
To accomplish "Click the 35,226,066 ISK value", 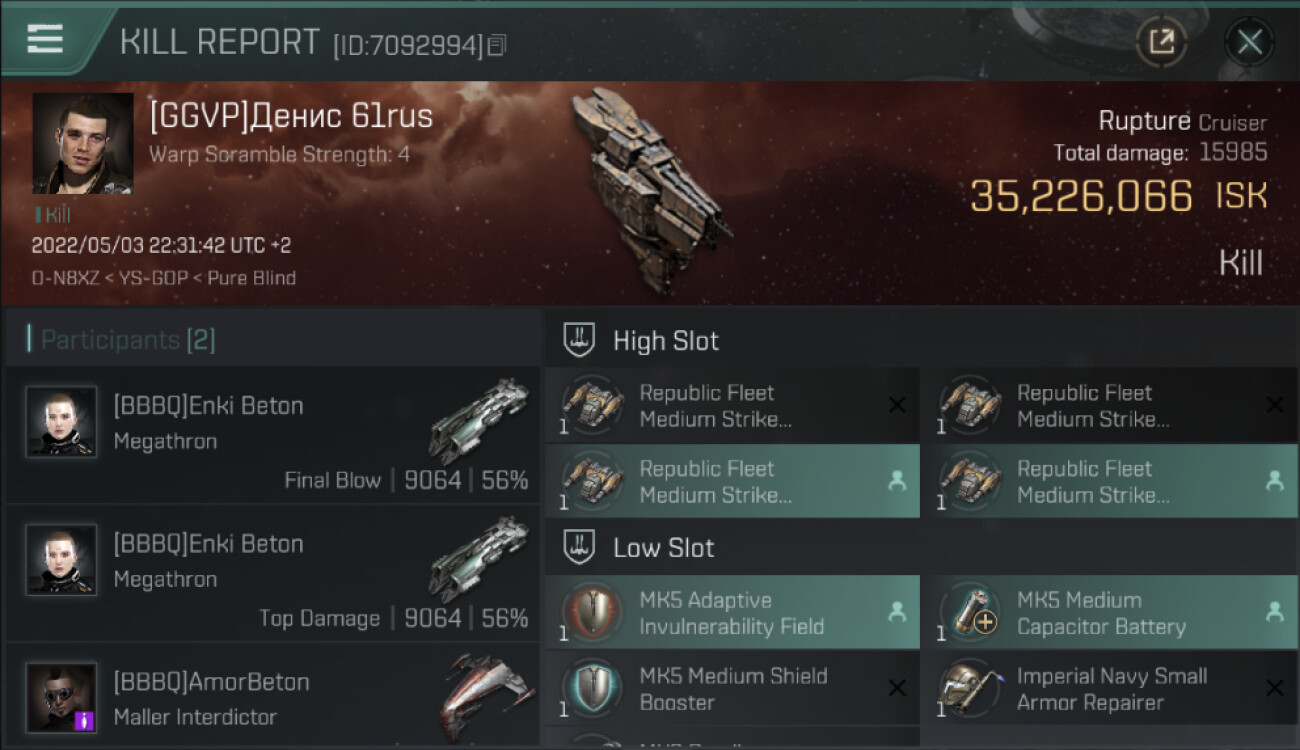I will click(x=1118, y=197).
